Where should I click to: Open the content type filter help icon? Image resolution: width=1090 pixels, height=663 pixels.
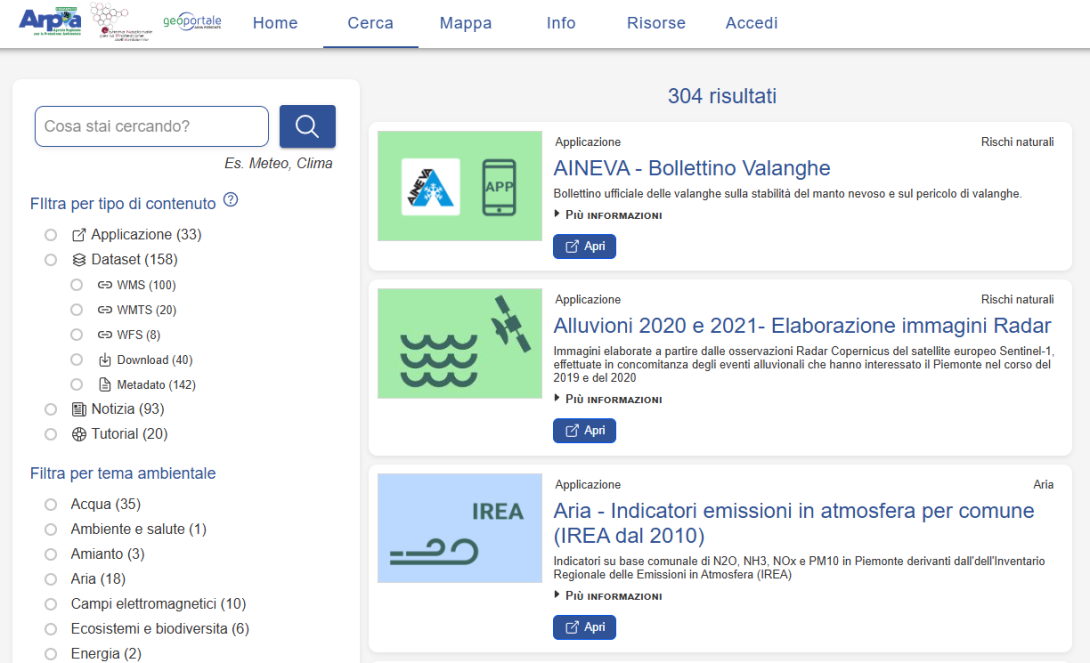[231, 200]
